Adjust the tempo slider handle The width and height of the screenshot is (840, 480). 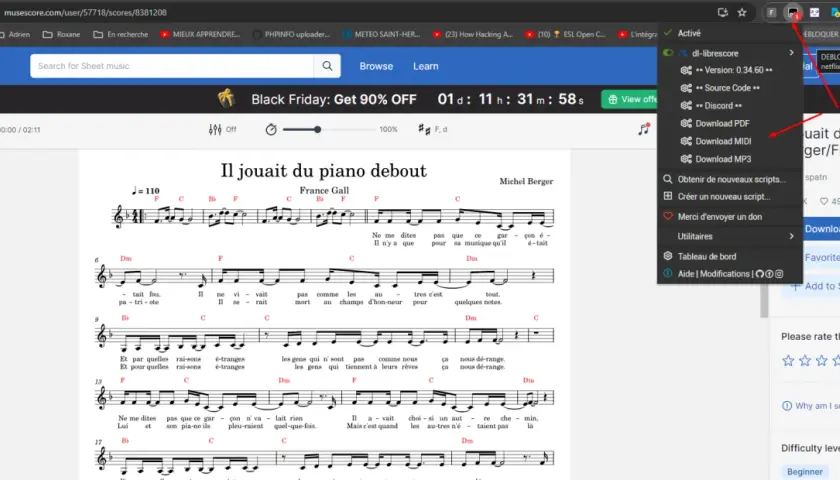pos(318,129)
